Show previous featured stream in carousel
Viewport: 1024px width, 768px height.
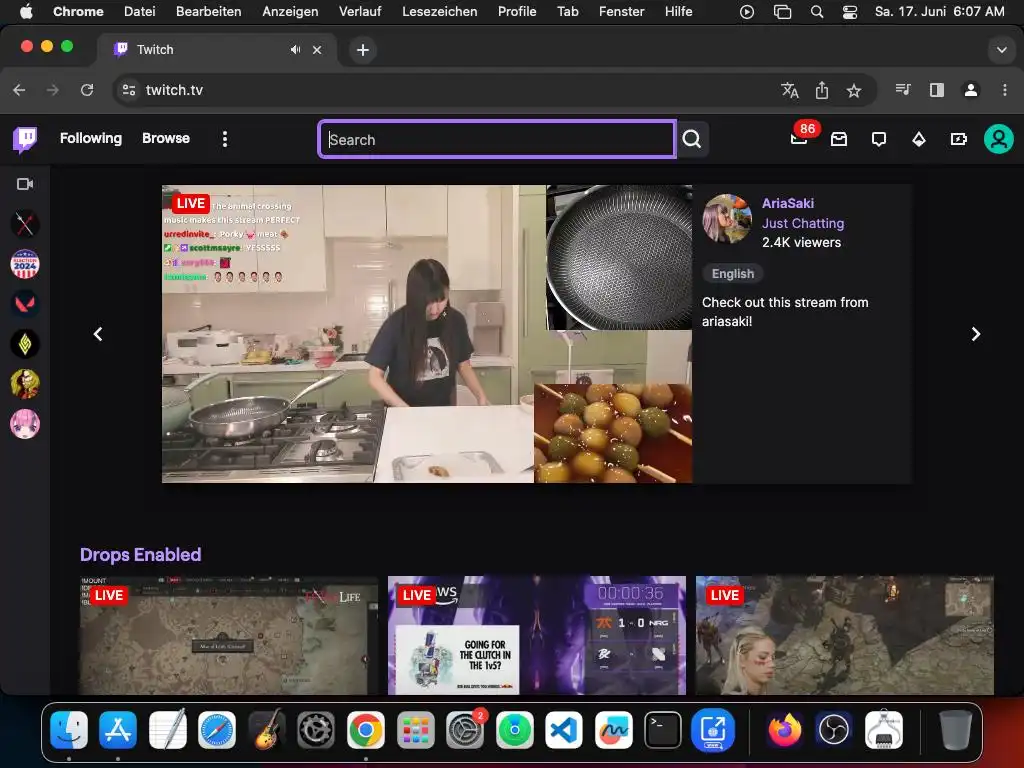click(98, 334)
